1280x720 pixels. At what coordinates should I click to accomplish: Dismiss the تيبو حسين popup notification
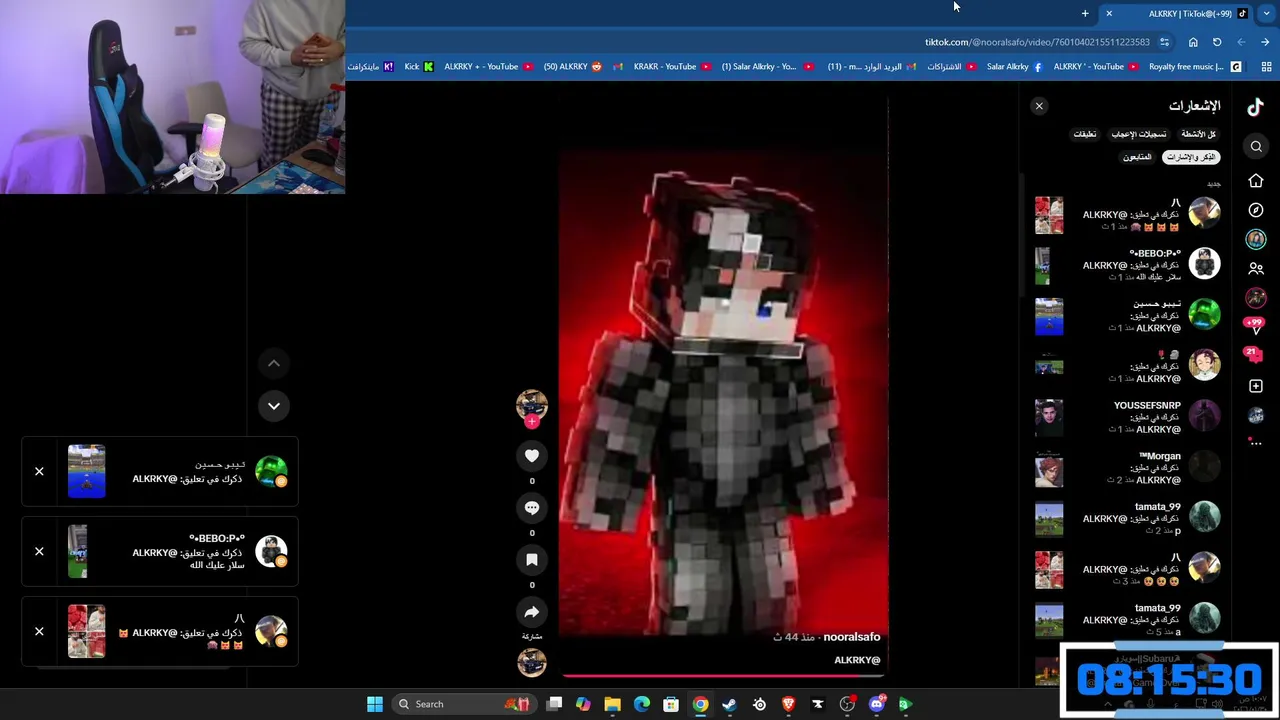click(x=39, y=471)
